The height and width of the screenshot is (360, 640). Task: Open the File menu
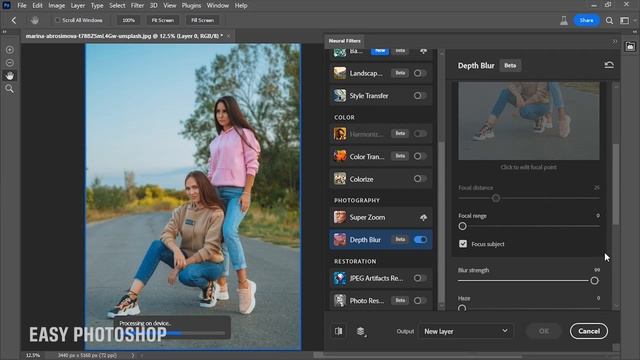point(22,5)
